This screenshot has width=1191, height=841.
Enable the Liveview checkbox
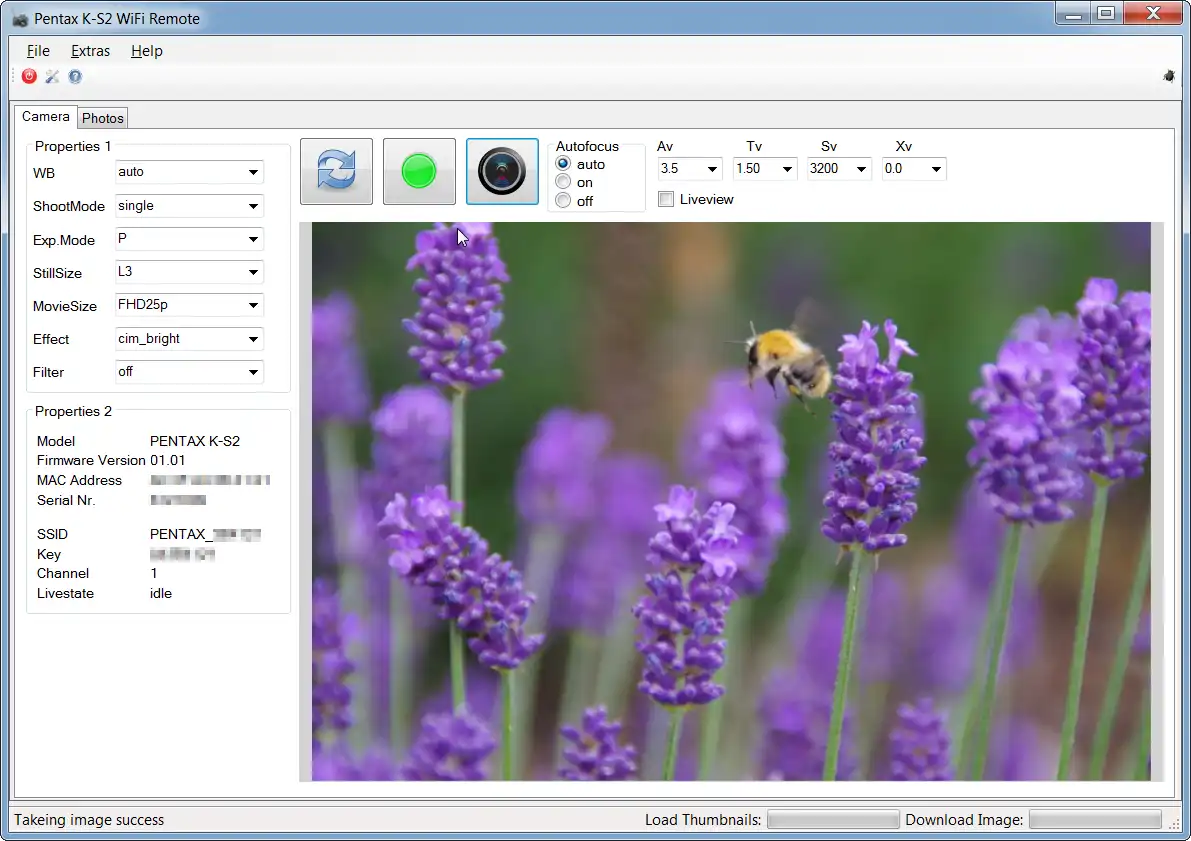click(x=666, y=200)
